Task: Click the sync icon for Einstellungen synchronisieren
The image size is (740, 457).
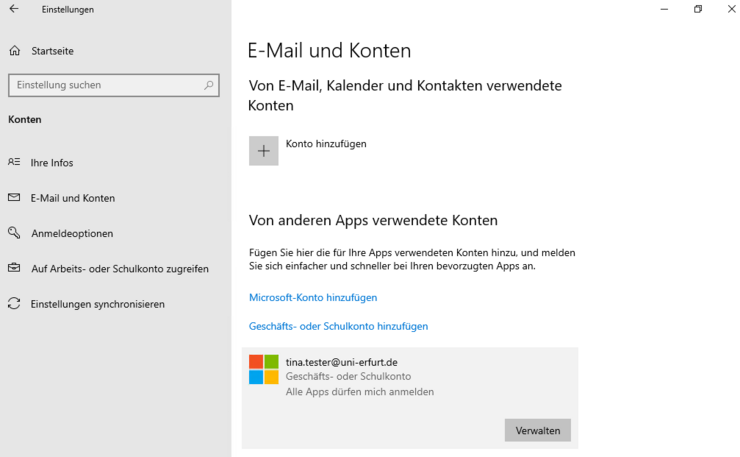Action: click(x=14, y=303)
